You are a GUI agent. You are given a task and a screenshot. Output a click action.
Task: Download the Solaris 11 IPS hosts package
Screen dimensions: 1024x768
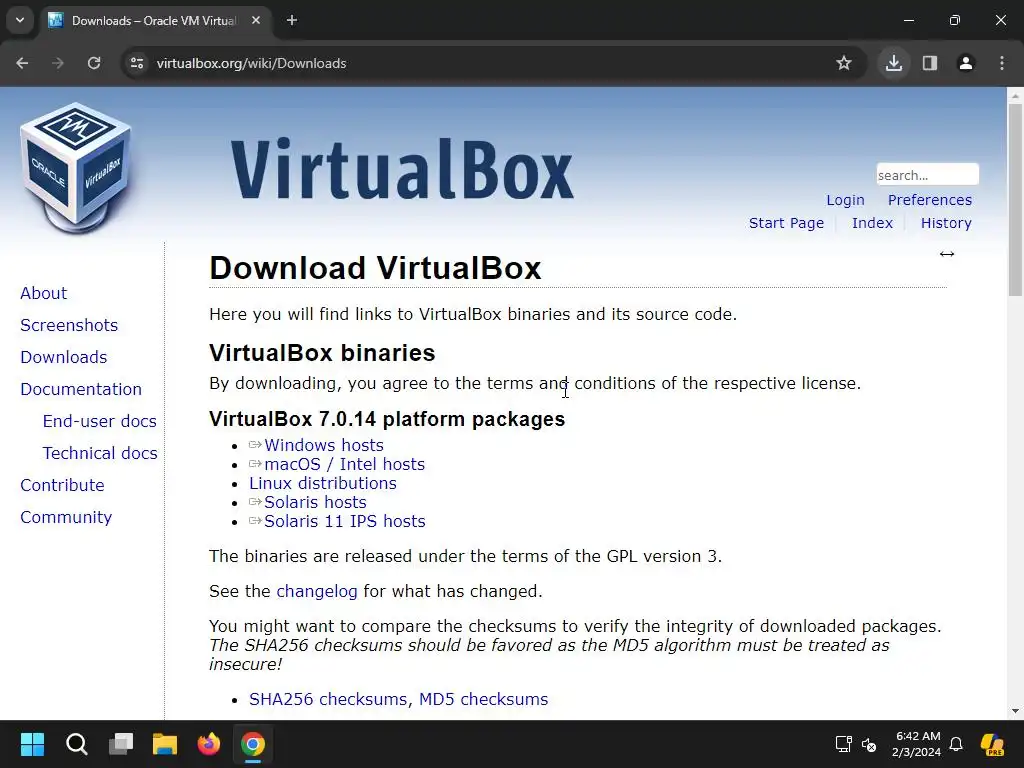click(x=344, y=521)
